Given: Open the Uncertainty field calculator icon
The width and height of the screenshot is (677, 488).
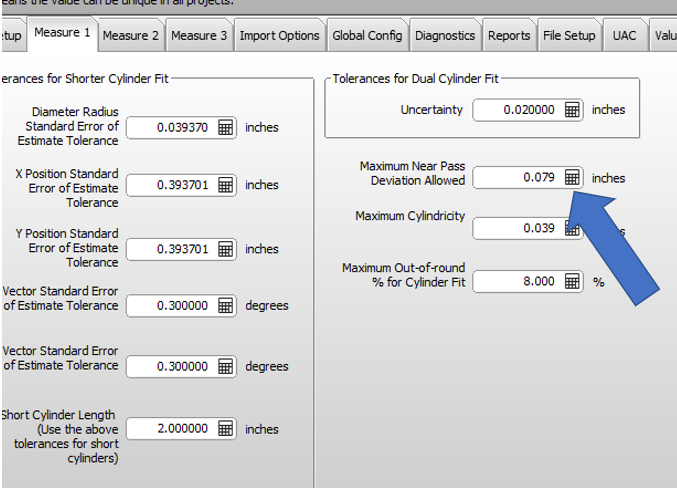Looking at the screenshot, I should pos(572,110).
